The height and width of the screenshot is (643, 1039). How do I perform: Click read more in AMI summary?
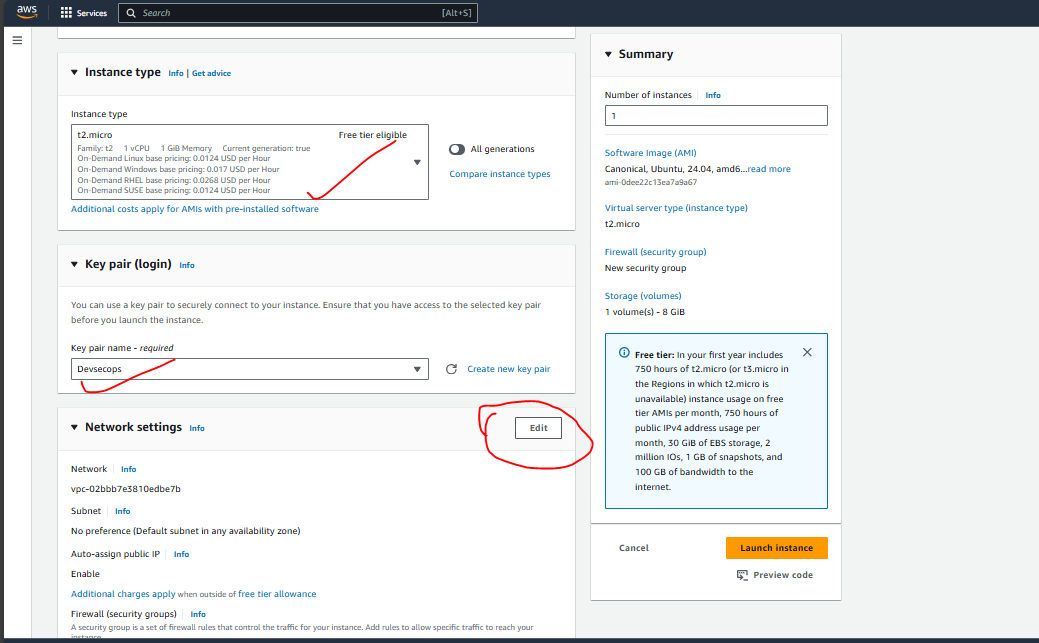[x=769, y=169]
